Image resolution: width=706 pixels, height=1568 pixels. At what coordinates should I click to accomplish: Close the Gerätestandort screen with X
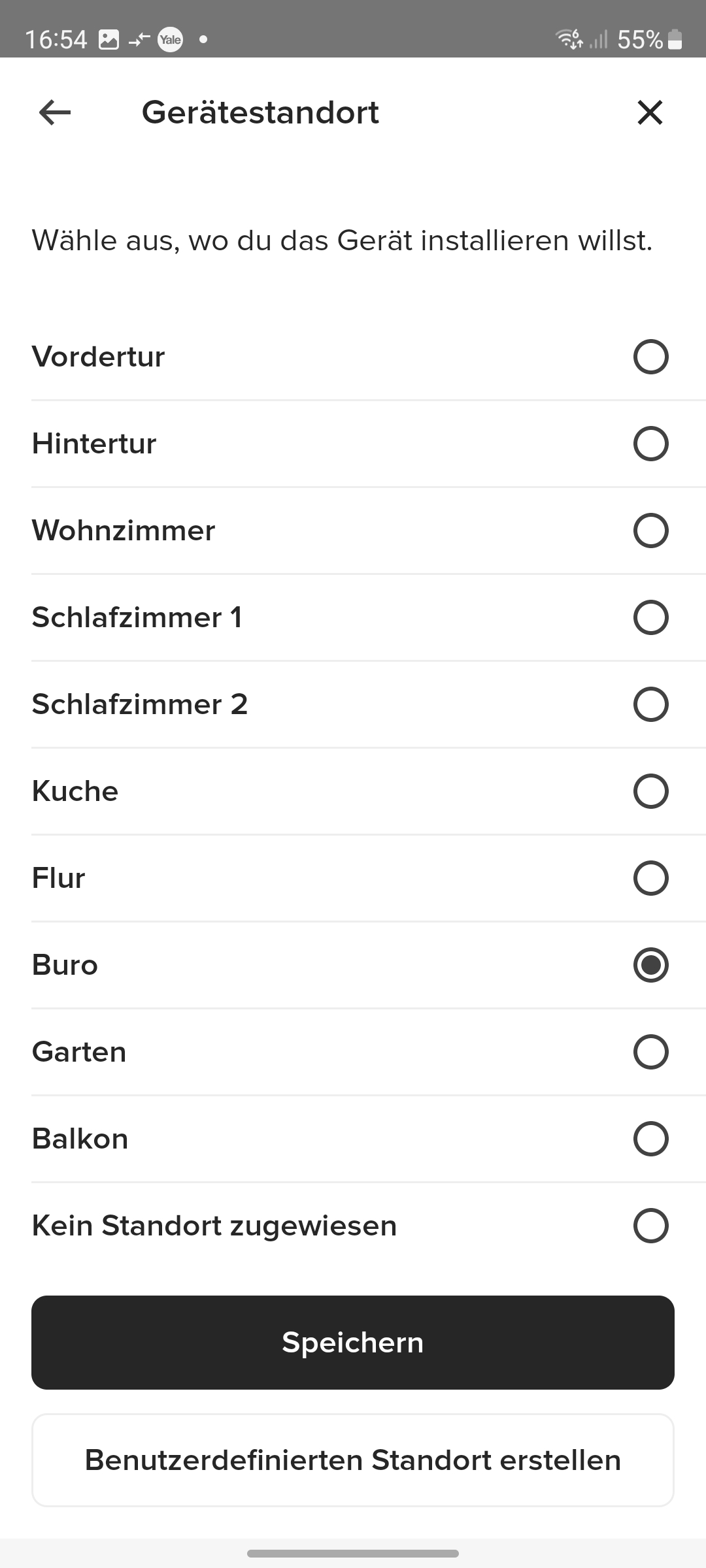pyautogui.click(x=650, y=113)
